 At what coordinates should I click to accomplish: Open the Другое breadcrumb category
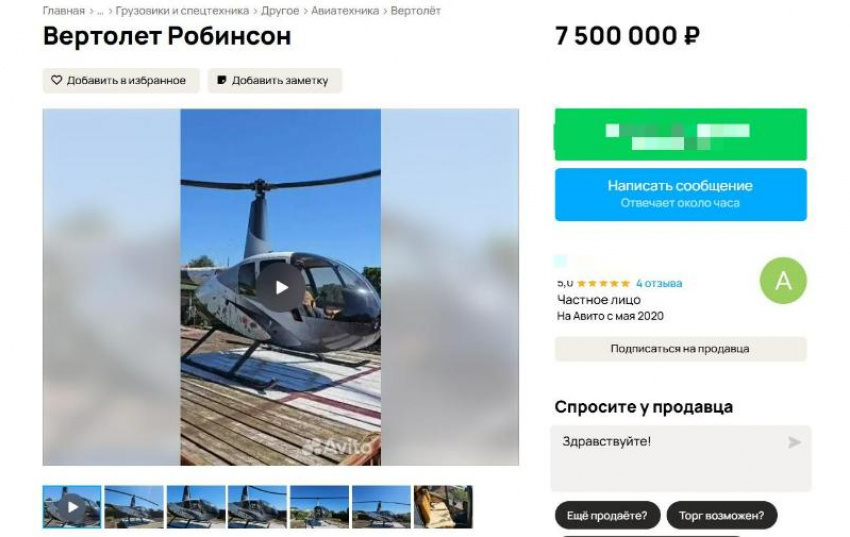280,11
